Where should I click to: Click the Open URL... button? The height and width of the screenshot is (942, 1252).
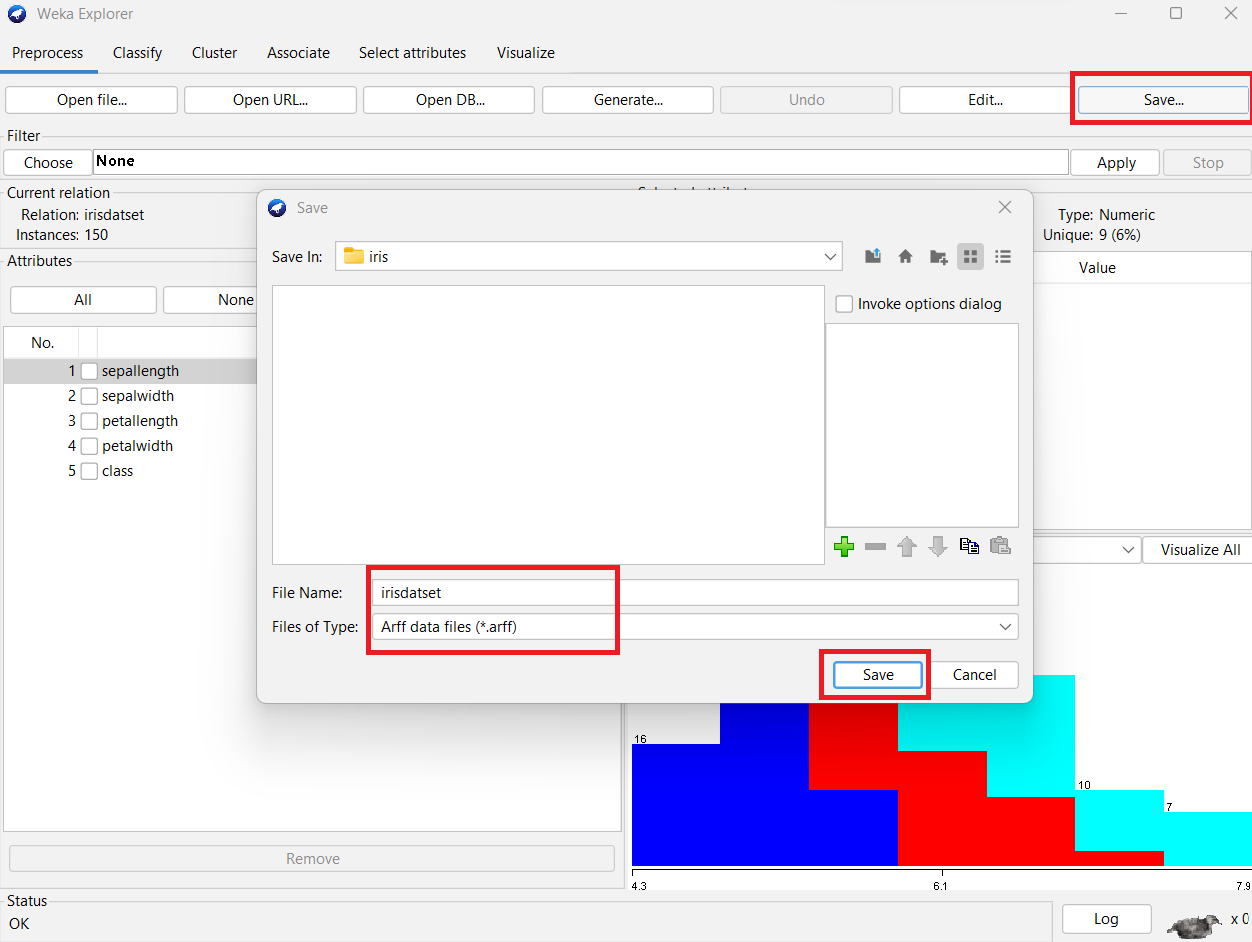(271, 100)
